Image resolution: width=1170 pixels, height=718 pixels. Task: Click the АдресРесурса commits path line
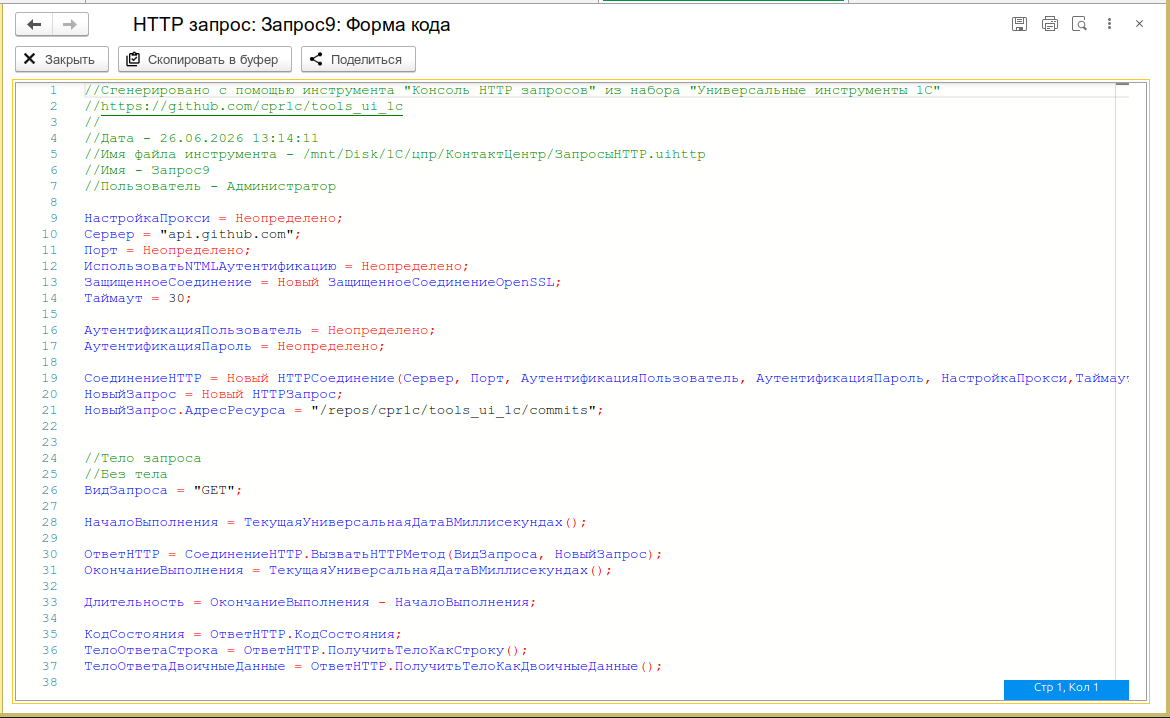tap(343, 410)
